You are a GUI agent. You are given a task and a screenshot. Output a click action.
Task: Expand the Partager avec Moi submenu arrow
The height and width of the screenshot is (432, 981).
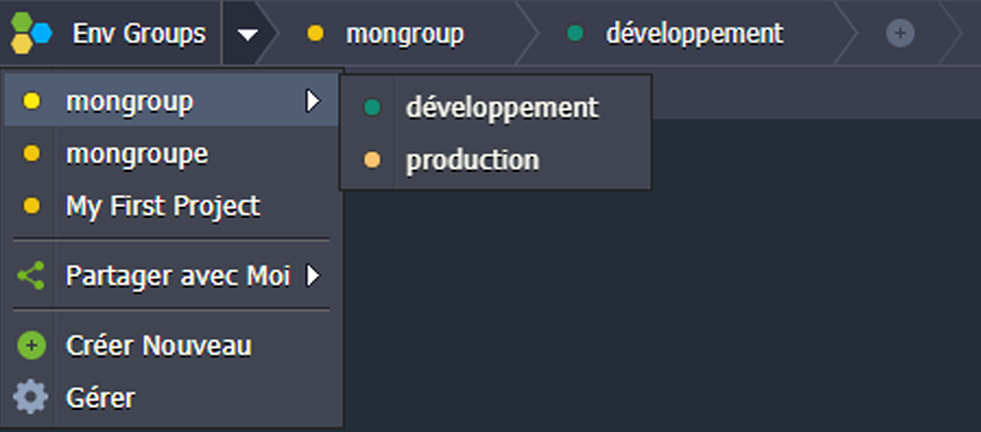click(313, 276)
